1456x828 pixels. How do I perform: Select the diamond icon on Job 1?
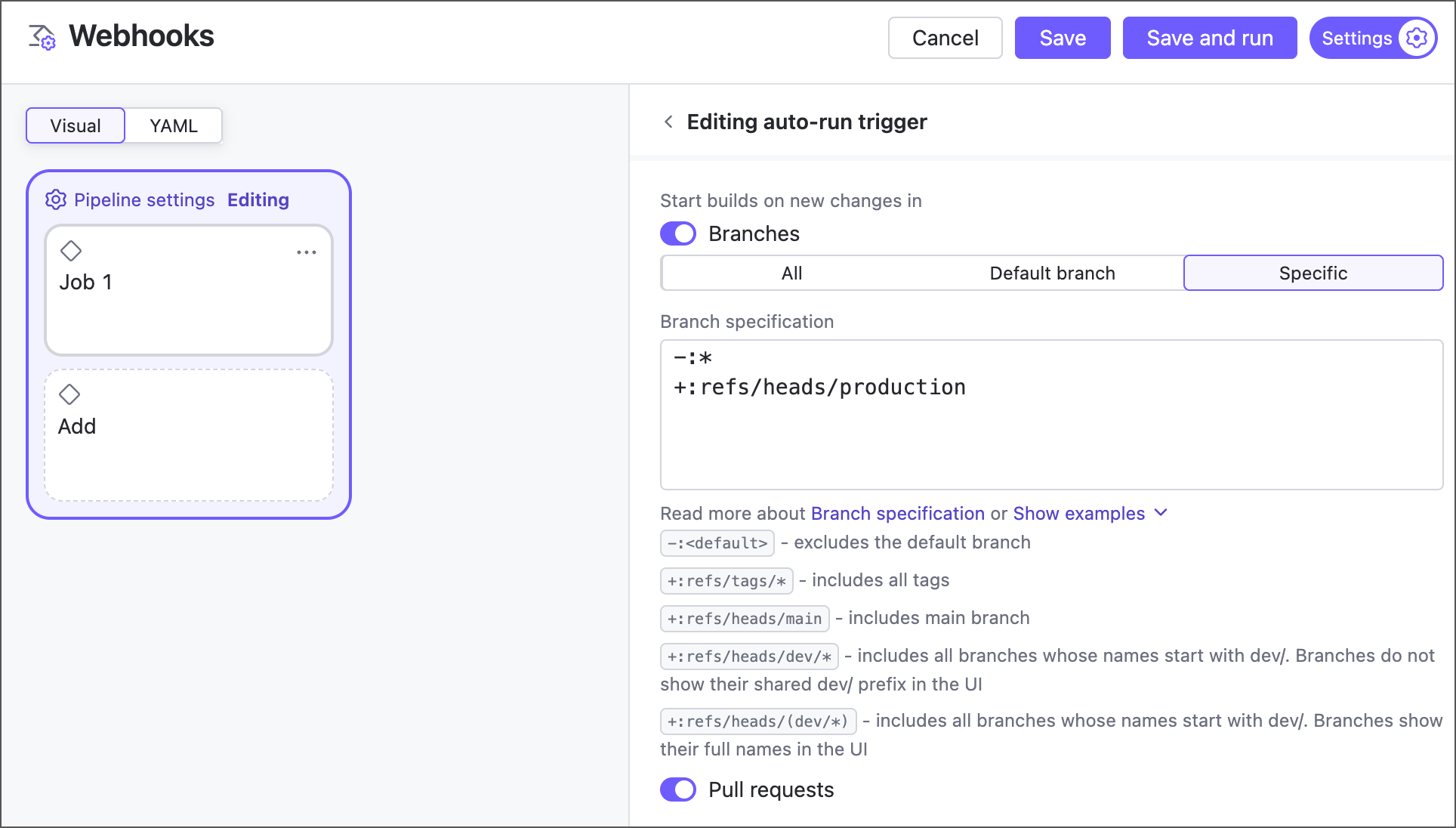tap(72, 251)
